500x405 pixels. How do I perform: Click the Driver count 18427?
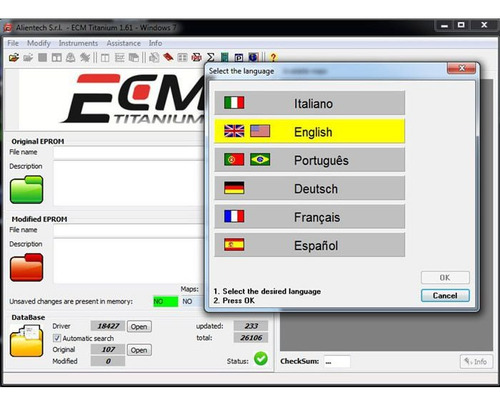[x=108, y=326]
